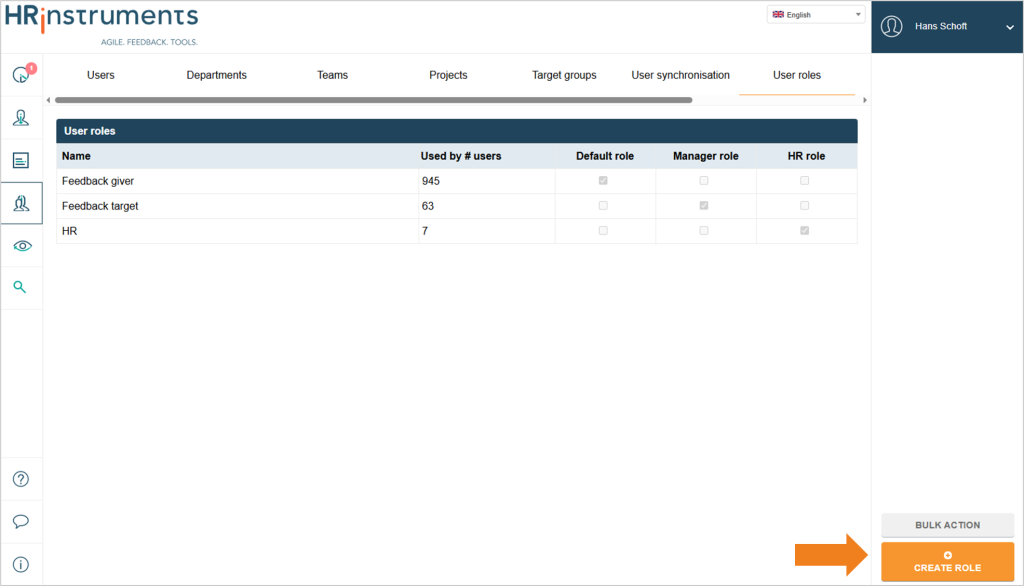
Task: Click the info circle icon
Action: (x=21, y=564)
